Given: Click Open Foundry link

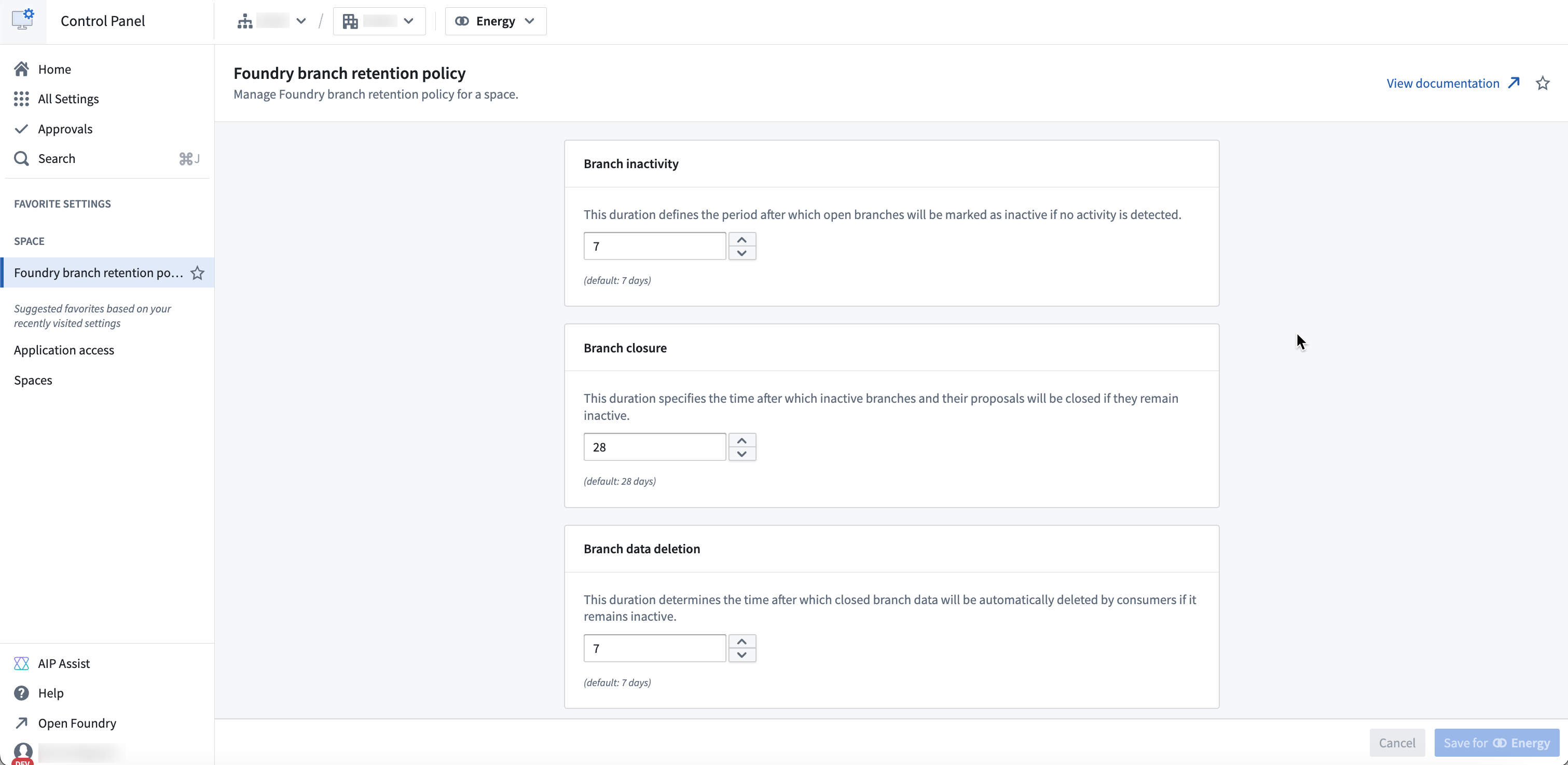Looking at the screenshot, I should coord(77,723).
